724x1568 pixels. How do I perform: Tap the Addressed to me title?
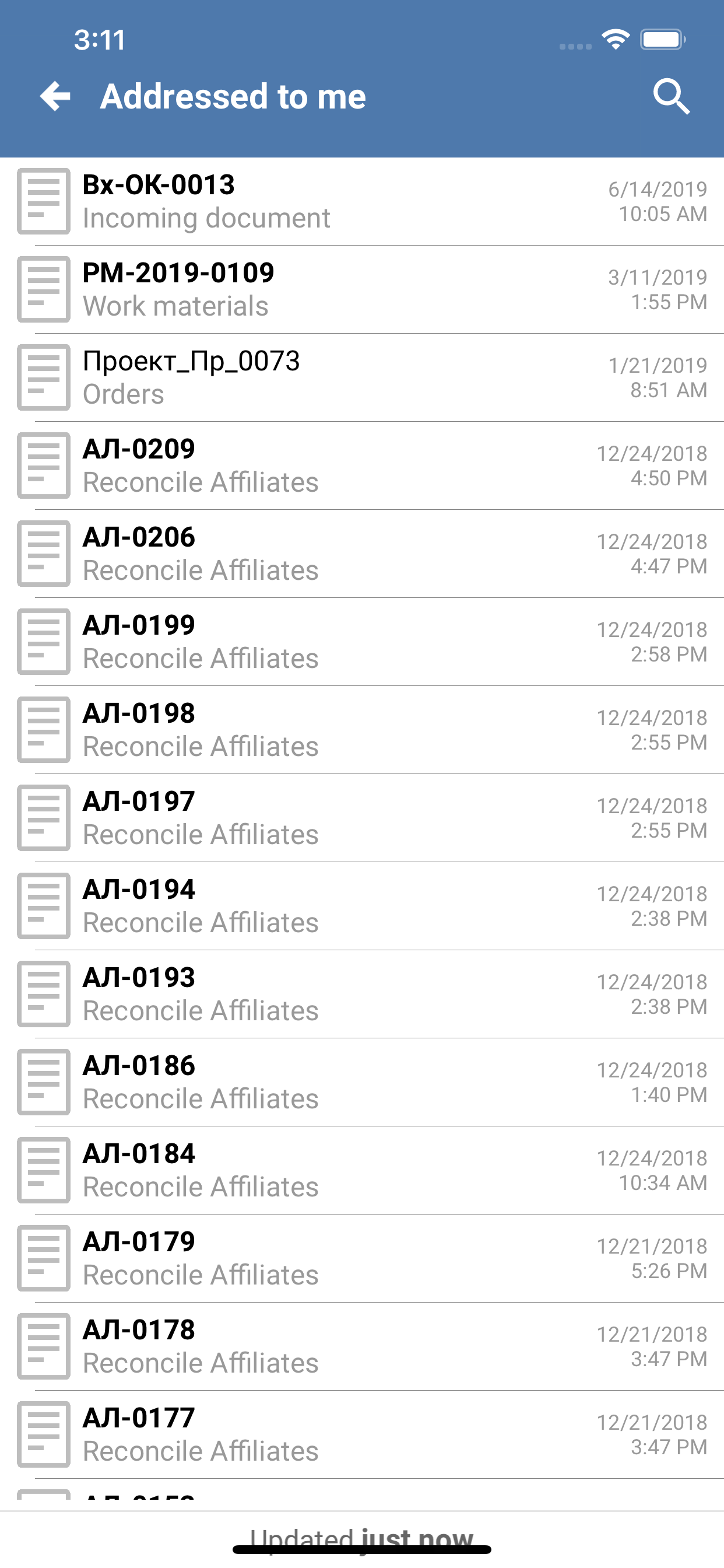click(x=233, y=96)
